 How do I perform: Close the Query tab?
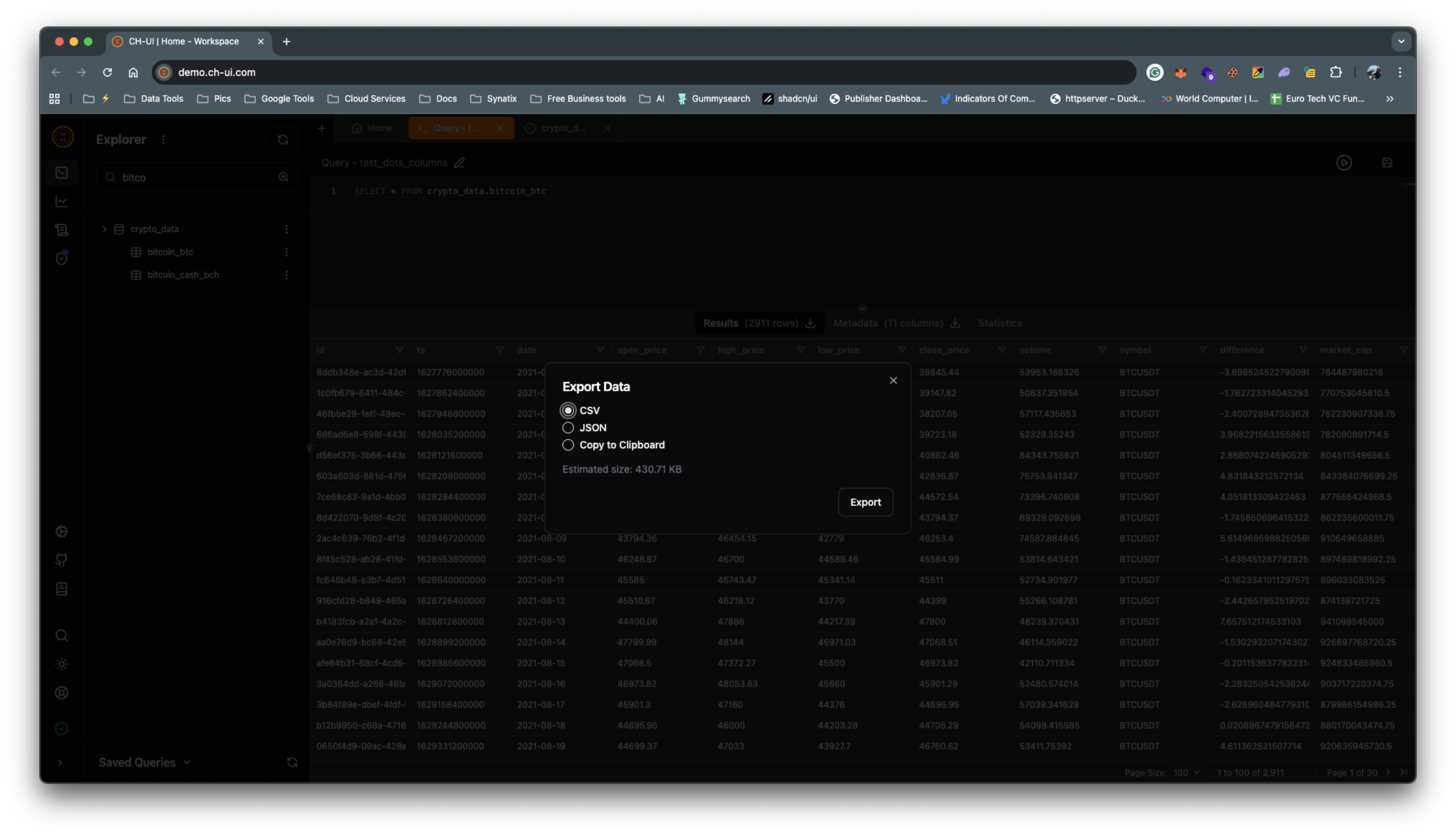coord(500,128)
